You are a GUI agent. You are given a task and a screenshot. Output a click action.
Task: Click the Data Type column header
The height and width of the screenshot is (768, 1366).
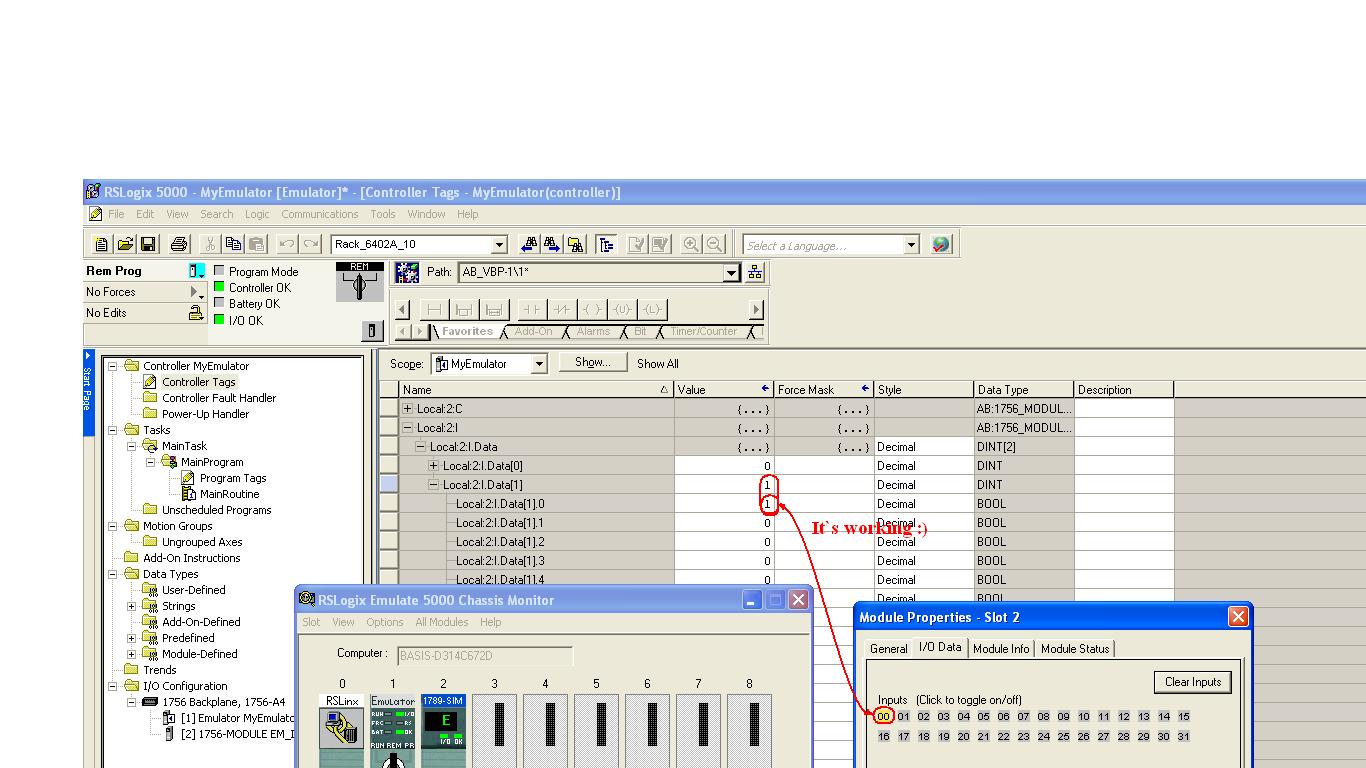pos(1024,390)
